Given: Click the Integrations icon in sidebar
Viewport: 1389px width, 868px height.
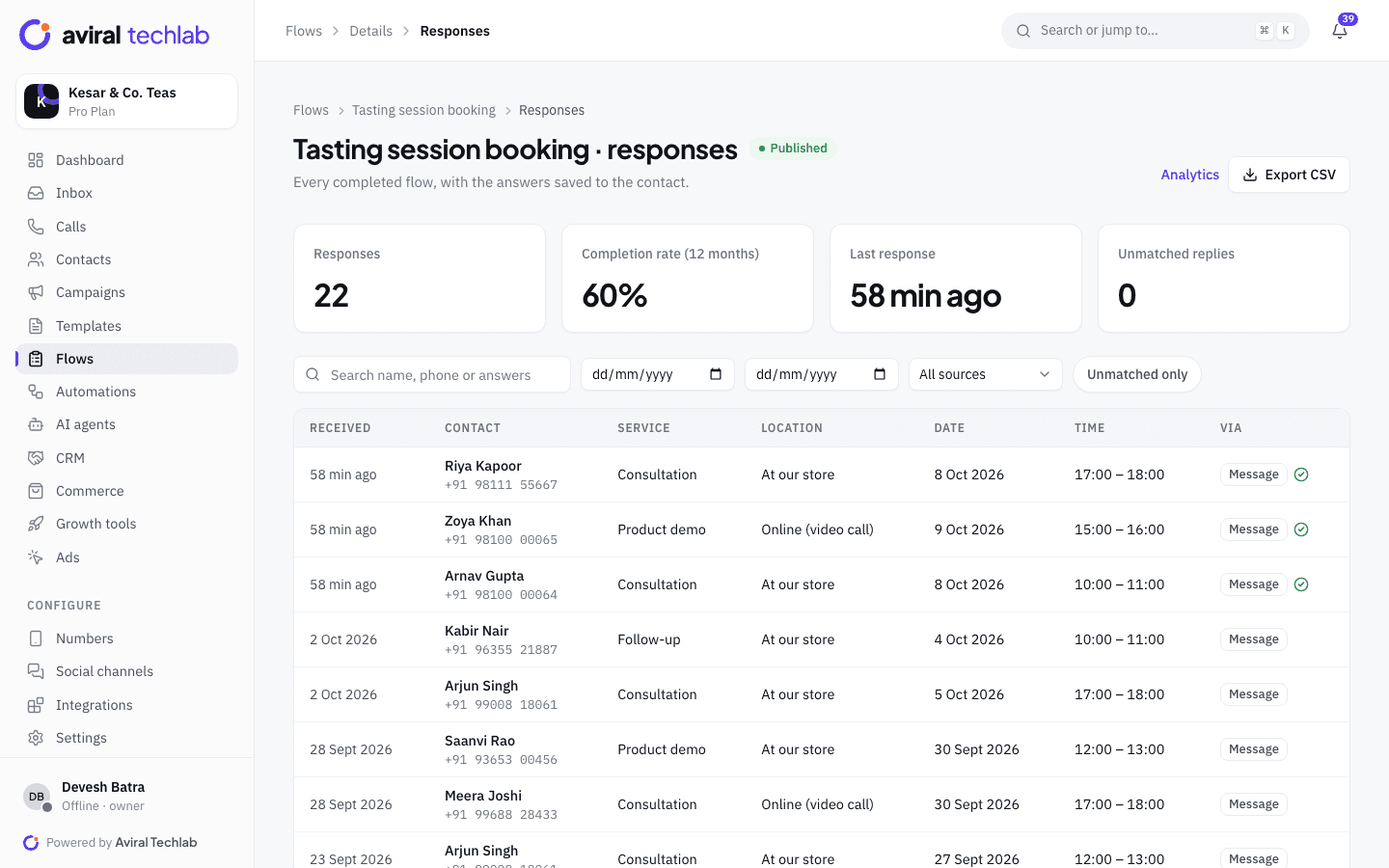Looking at the screenshot, I should click(x=36, y=705).
